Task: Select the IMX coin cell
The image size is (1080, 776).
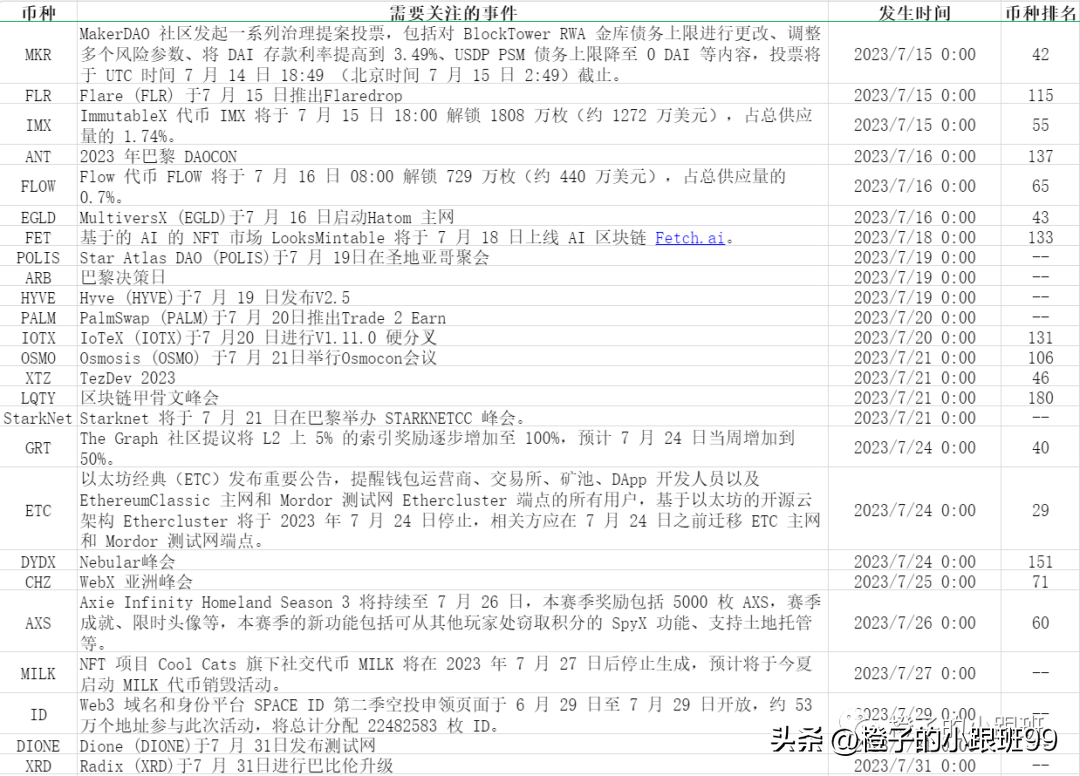Action: click(x=39, y=125)
